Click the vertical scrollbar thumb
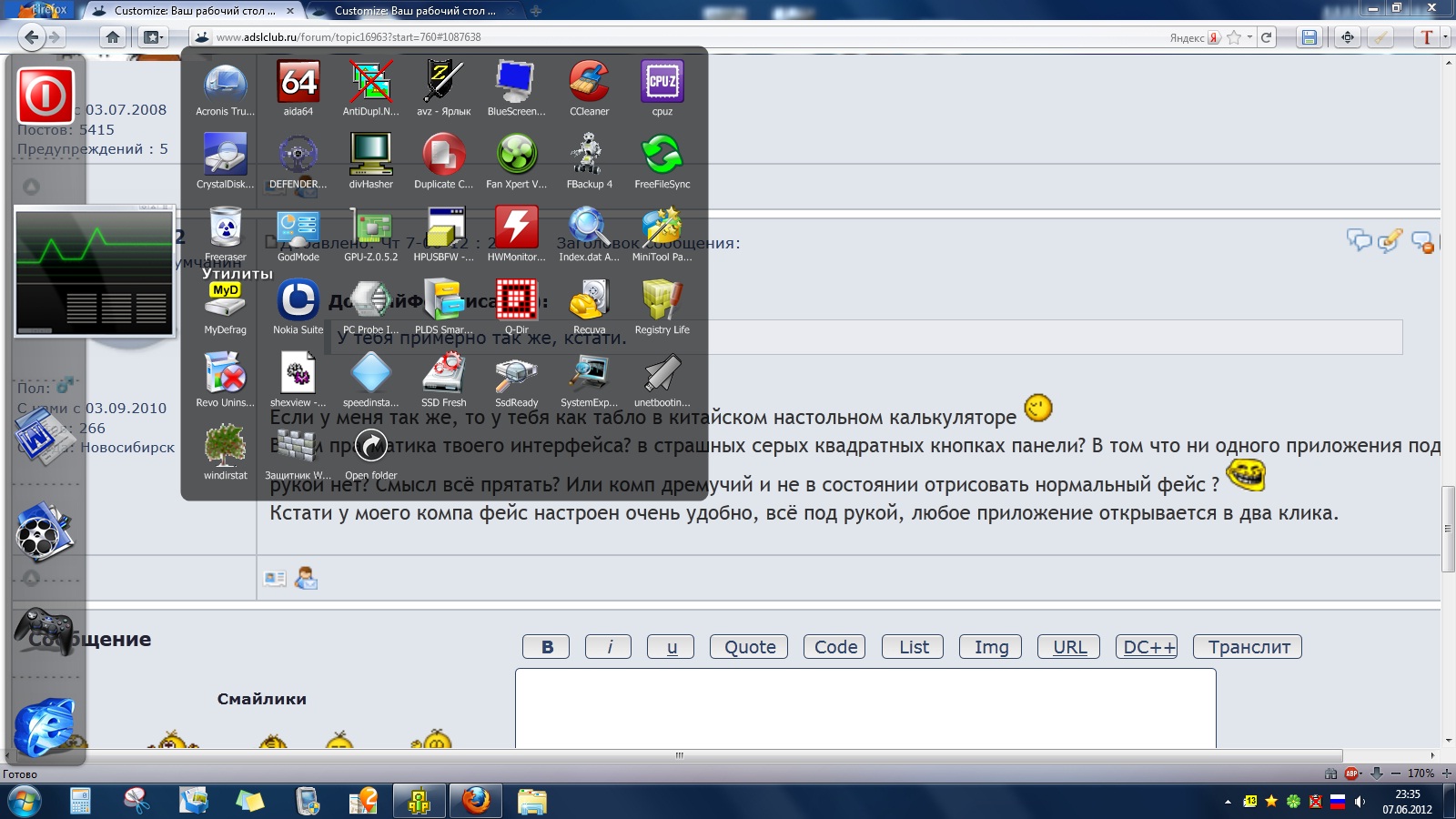1456x819 pixels. click(x=1448, y=530)
